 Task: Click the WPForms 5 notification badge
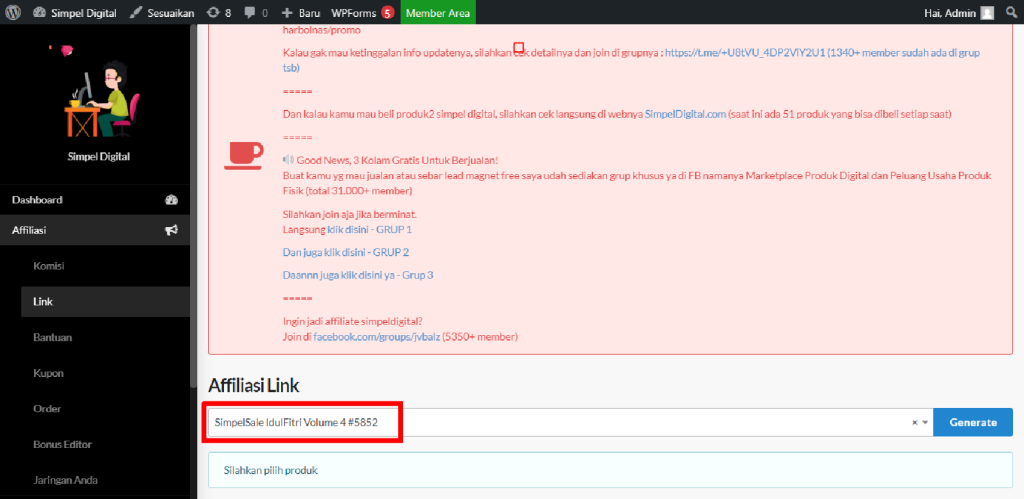[387, 12]
